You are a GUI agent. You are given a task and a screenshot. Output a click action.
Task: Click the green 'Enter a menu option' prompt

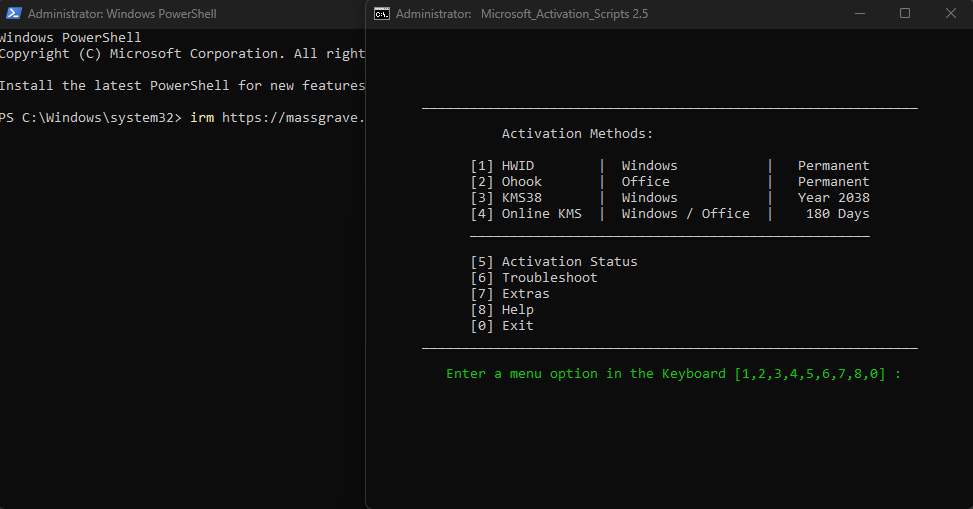(673, 374)
